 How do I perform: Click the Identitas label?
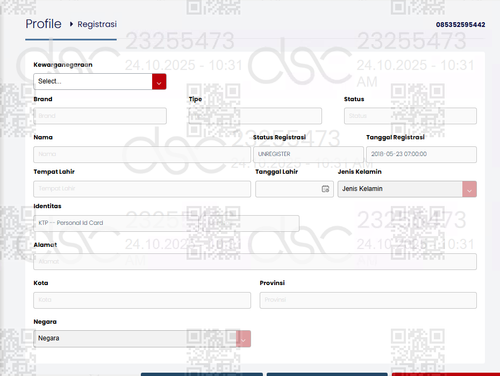47,206
